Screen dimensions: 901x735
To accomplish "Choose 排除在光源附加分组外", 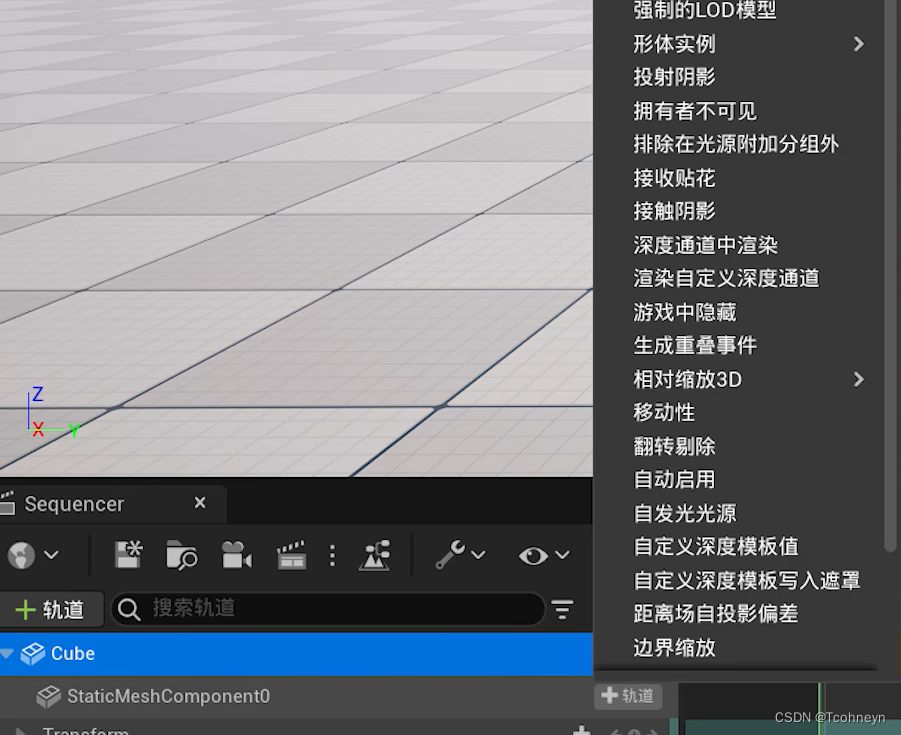I will (736, 144).
